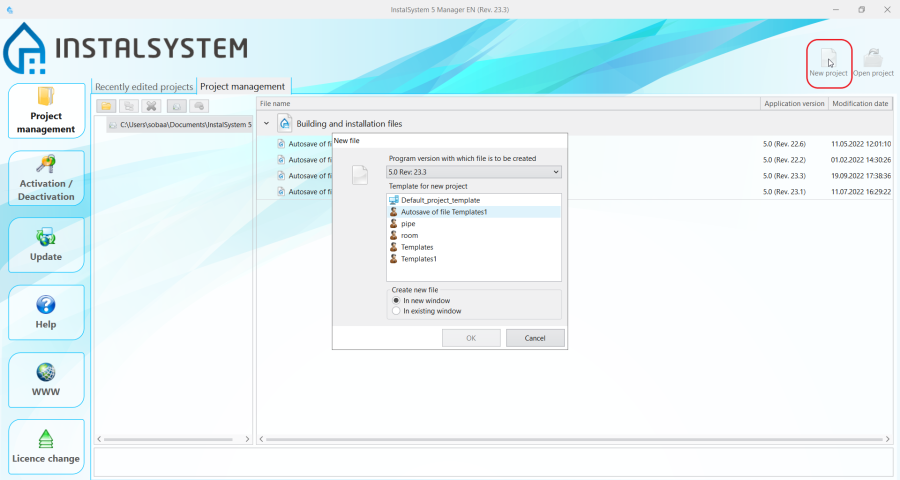Click file icon of row dated 19.09.2022
The height and width of the screenshot is (480, 900).
[x=281, y=176]
